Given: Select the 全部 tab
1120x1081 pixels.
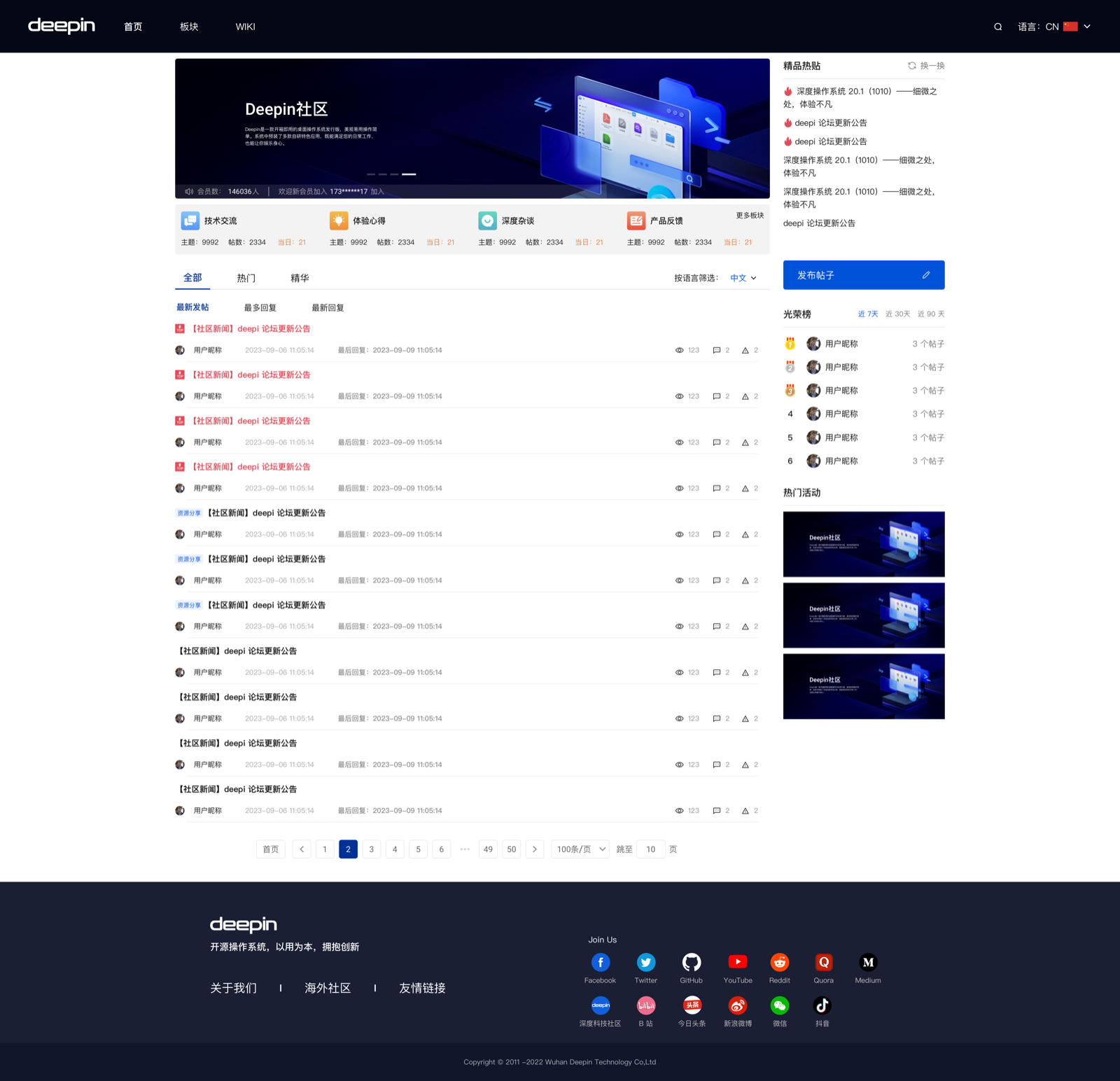Looking at the screenshot, I should [192, 278].
